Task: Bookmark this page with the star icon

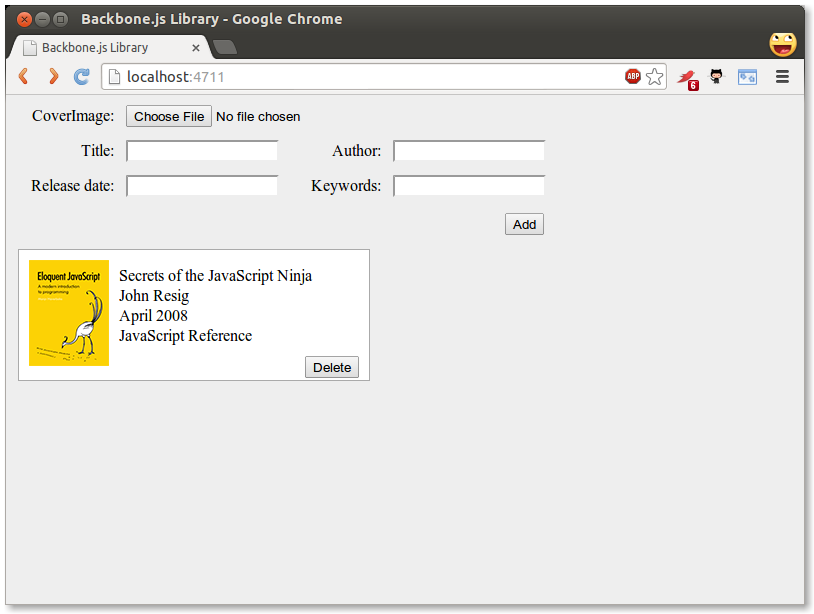Action: [x=654, y=77]
